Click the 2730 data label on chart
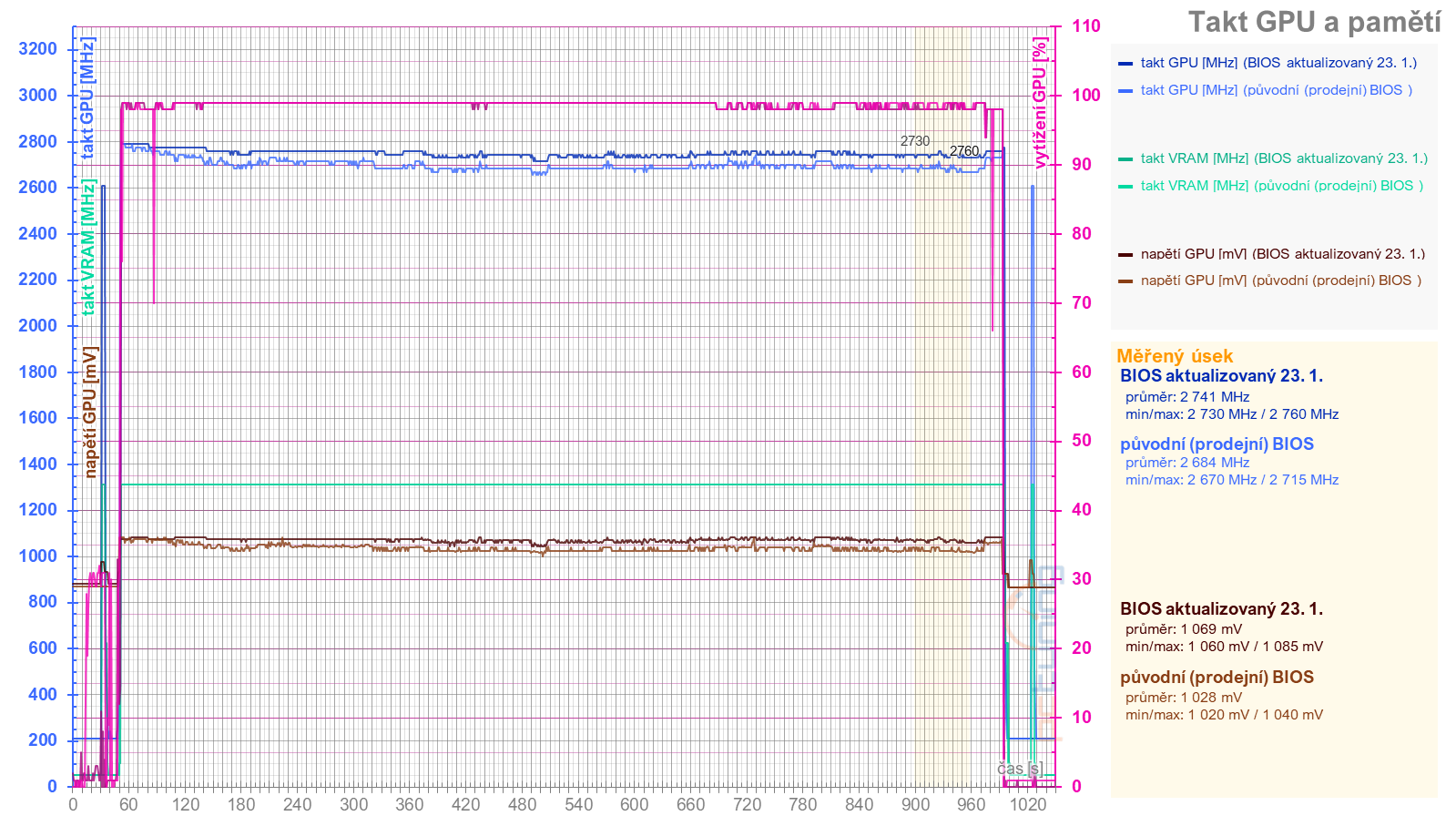 coord(915,141)
